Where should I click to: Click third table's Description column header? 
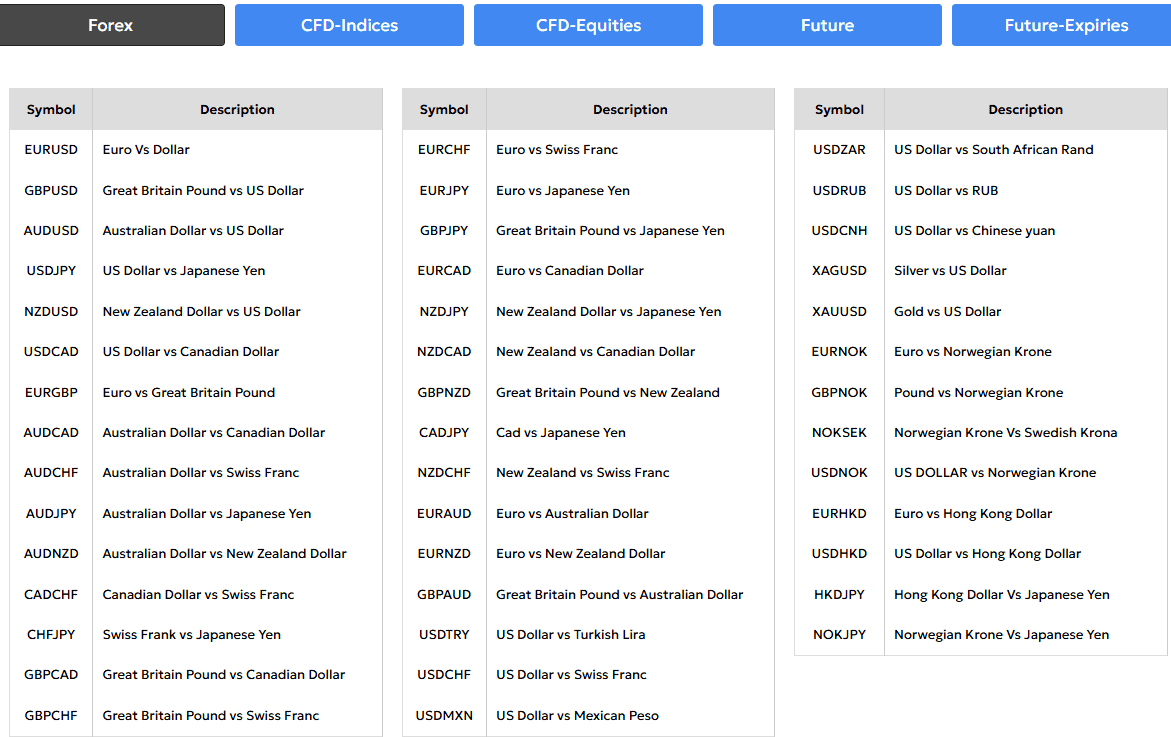pos(1025,110)
